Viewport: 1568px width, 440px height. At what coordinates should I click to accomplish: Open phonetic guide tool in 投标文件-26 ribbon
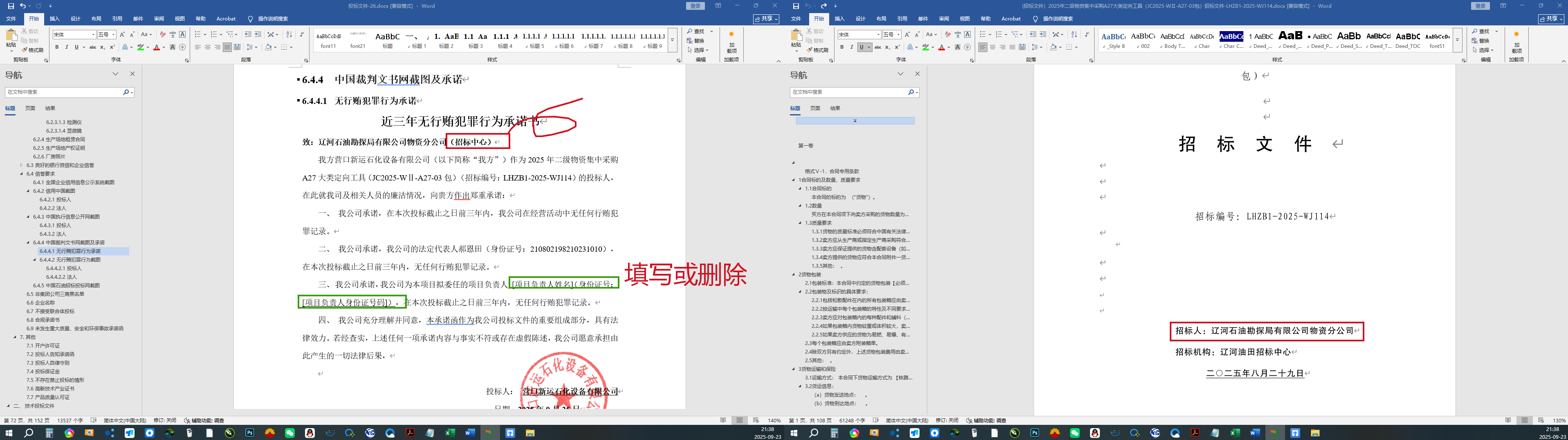point(172,35)
